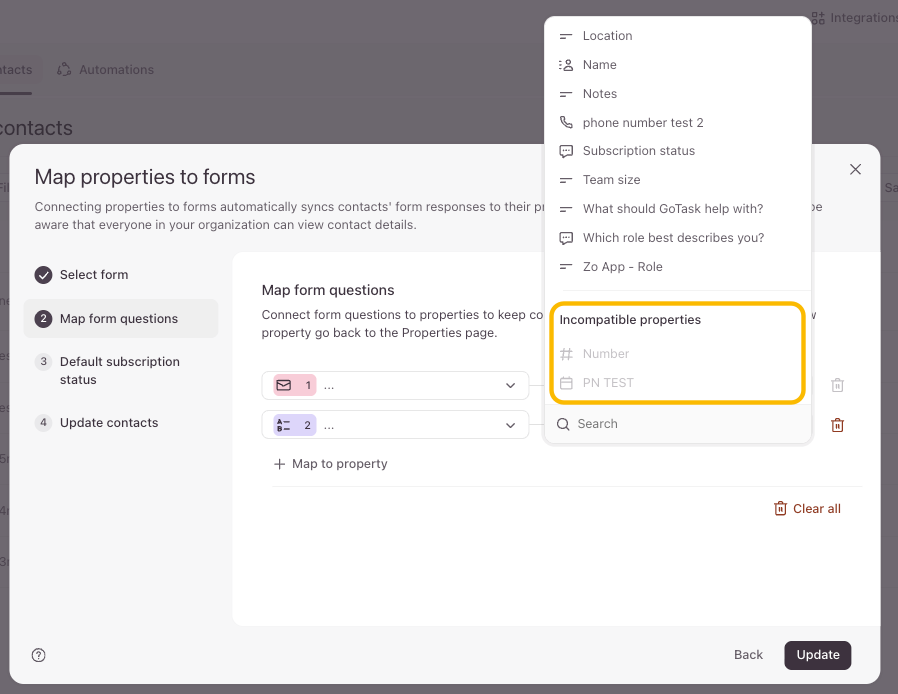The width and height of the screenshot is (898, 694).
Task: Click the help question mark icon
Action: point(39,656)
